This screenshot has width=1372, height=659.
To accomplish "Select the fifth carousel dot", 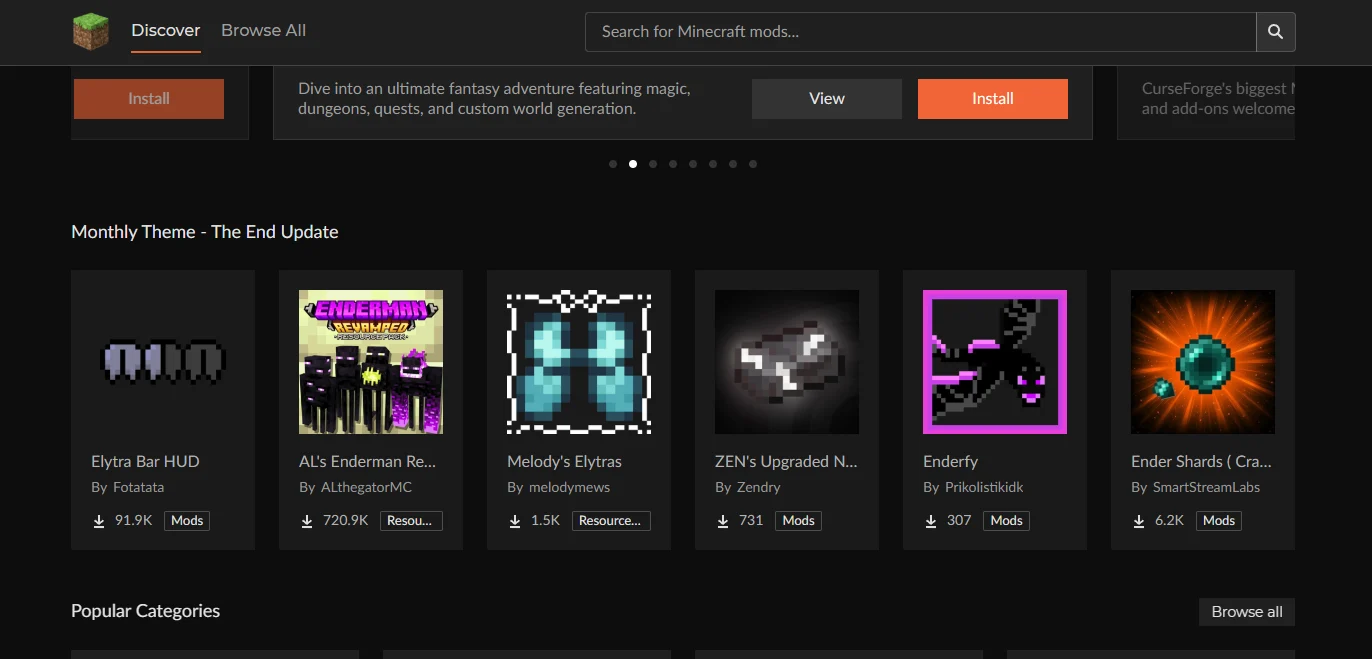I will 693,164.
